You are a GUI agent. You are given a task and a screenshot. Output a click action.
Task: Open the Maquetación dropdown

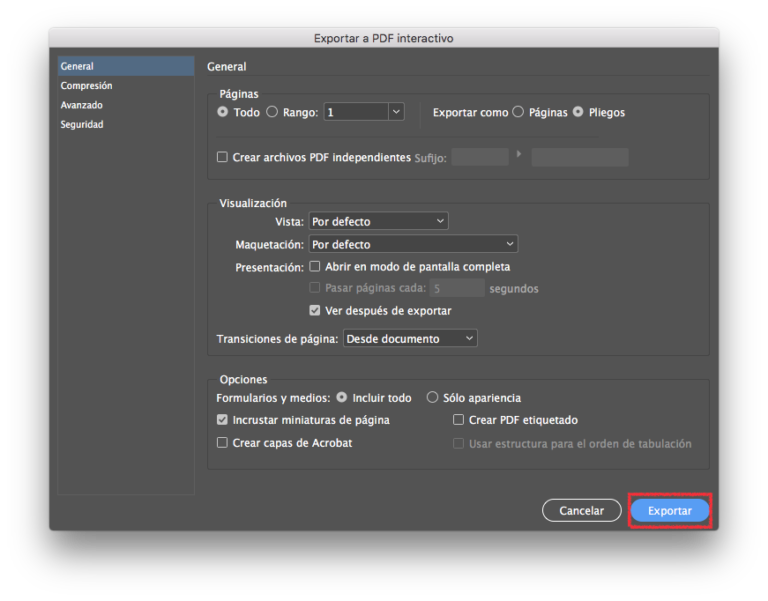(x=413, y=244)
